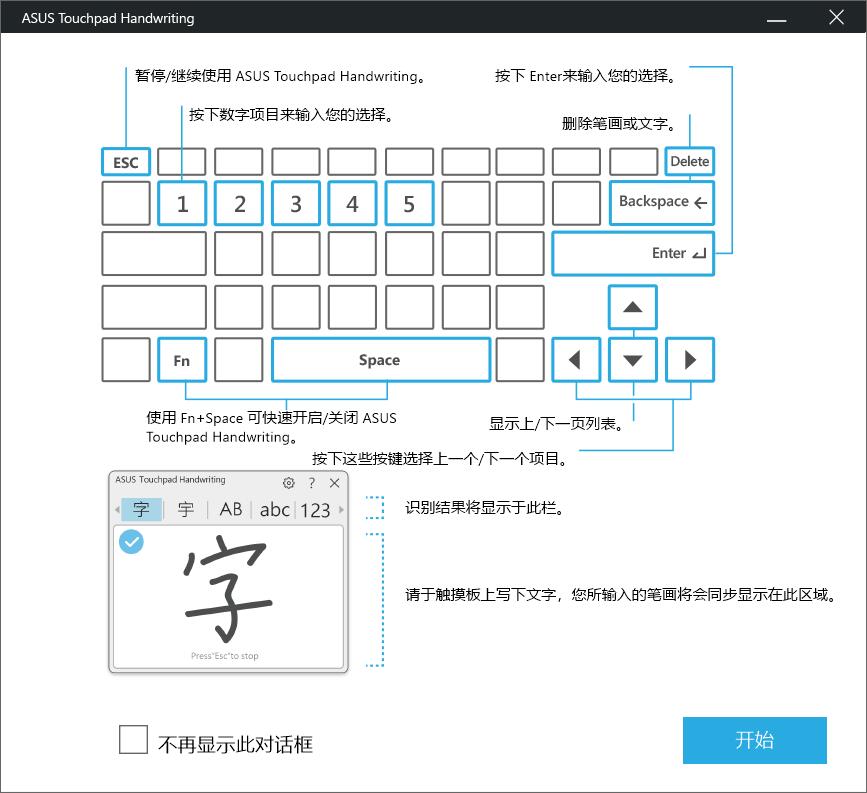
Task: Click the Backspace key in the diagram
Action: 662,202
